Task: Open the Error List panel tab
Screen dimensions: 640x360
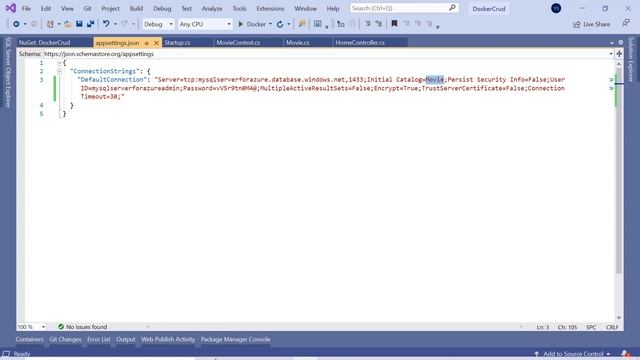Action: point(98,339)
